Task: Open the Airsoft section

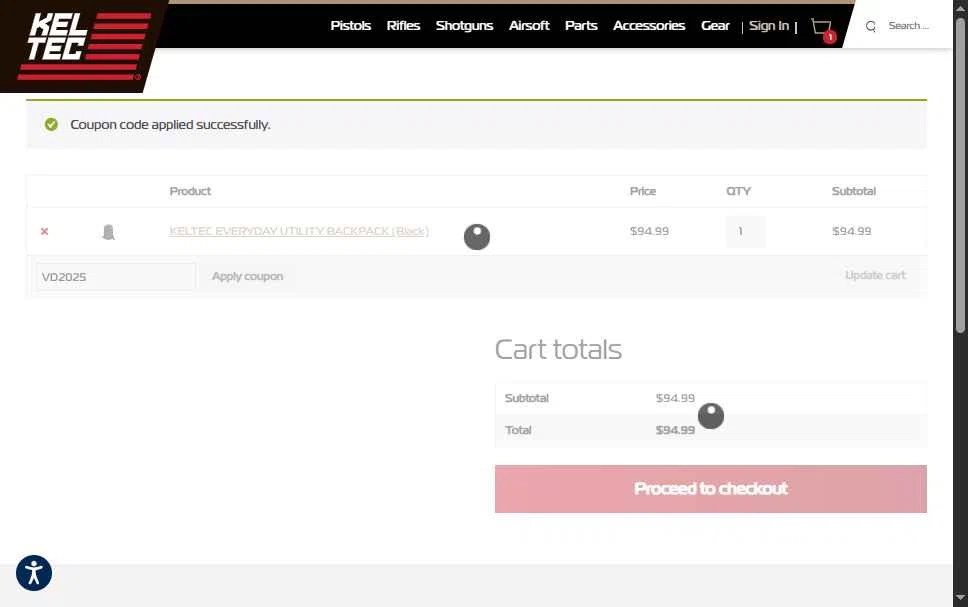Action: pos(529,25)
